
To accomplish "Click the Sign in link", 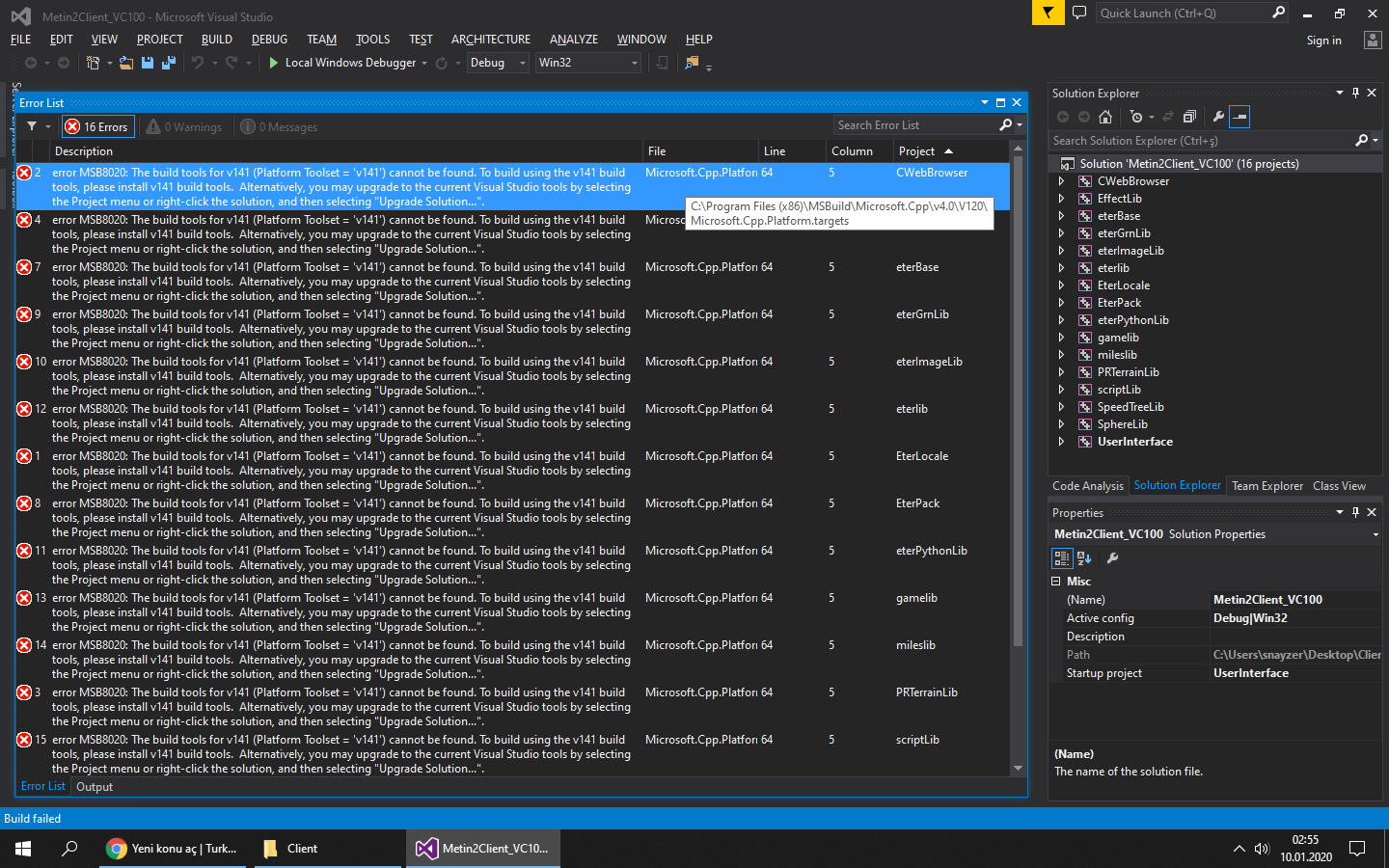I will [x=1323, y=41].
